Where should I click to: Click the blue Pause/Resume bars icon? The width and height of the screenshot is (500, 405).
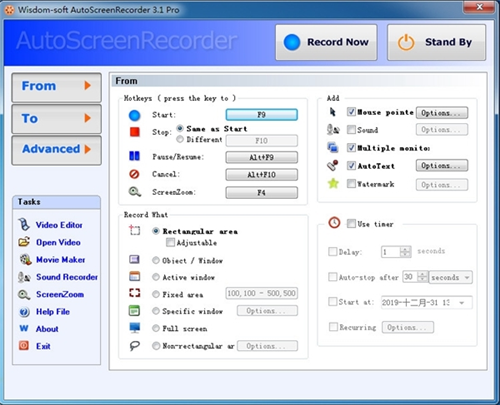(134, 156)
